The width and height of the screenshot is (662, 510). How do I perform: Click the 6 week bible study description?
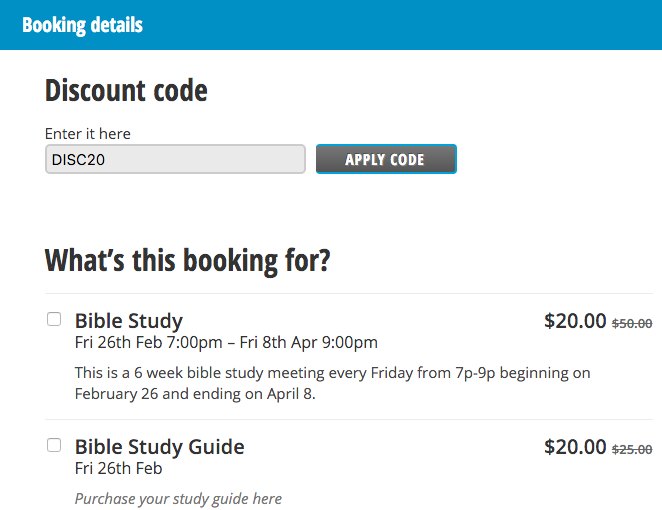click(x=332, y=373)
